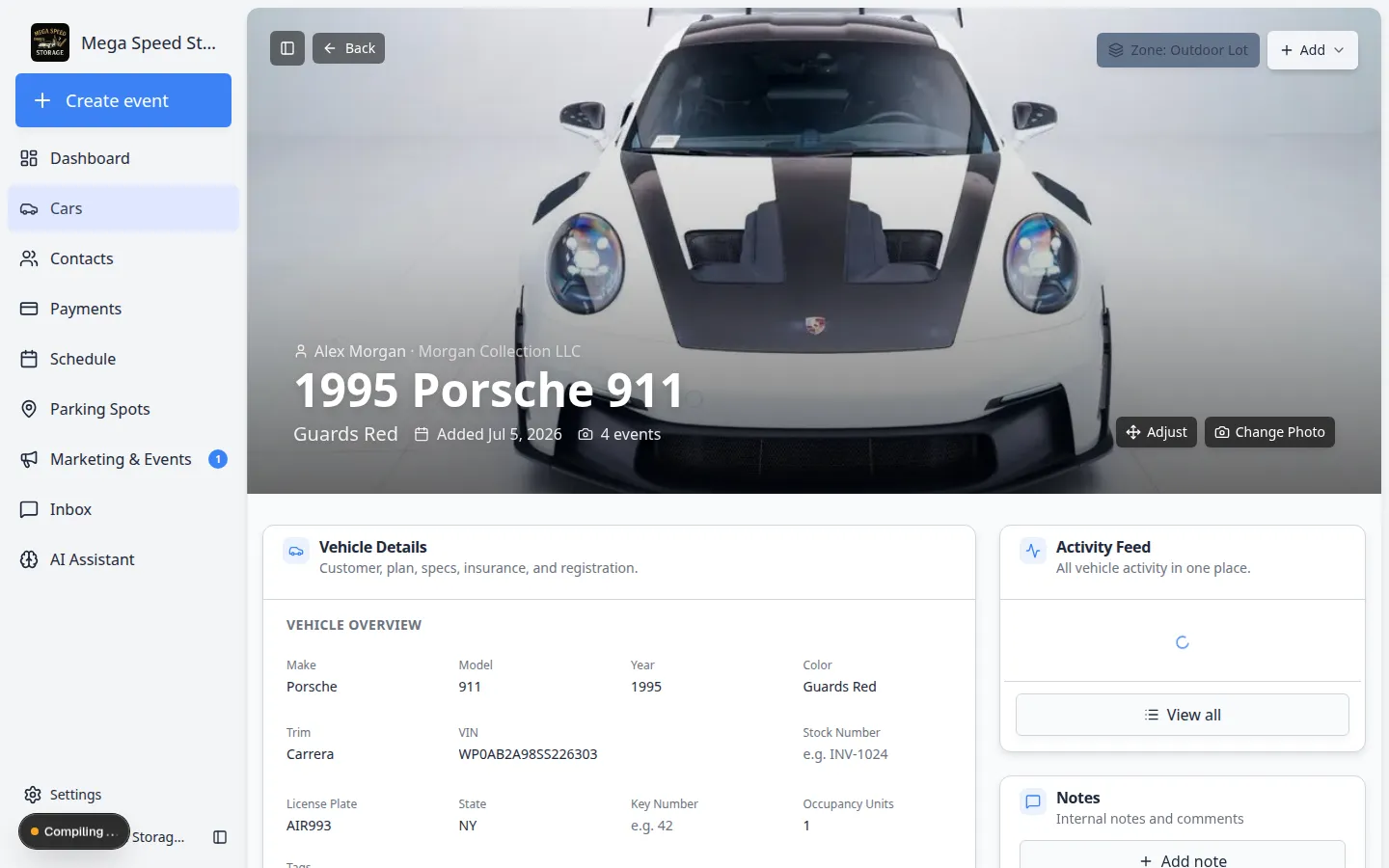1389x868 pixels.
Task: Click the Parking Spots pin icon
Action: click(29, 409)
